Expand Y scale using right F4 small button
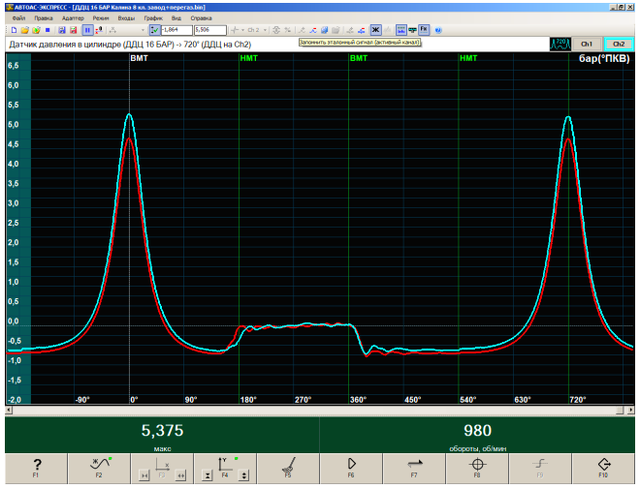Viewport: 640px width, 489px height. (x=244, y=476)
